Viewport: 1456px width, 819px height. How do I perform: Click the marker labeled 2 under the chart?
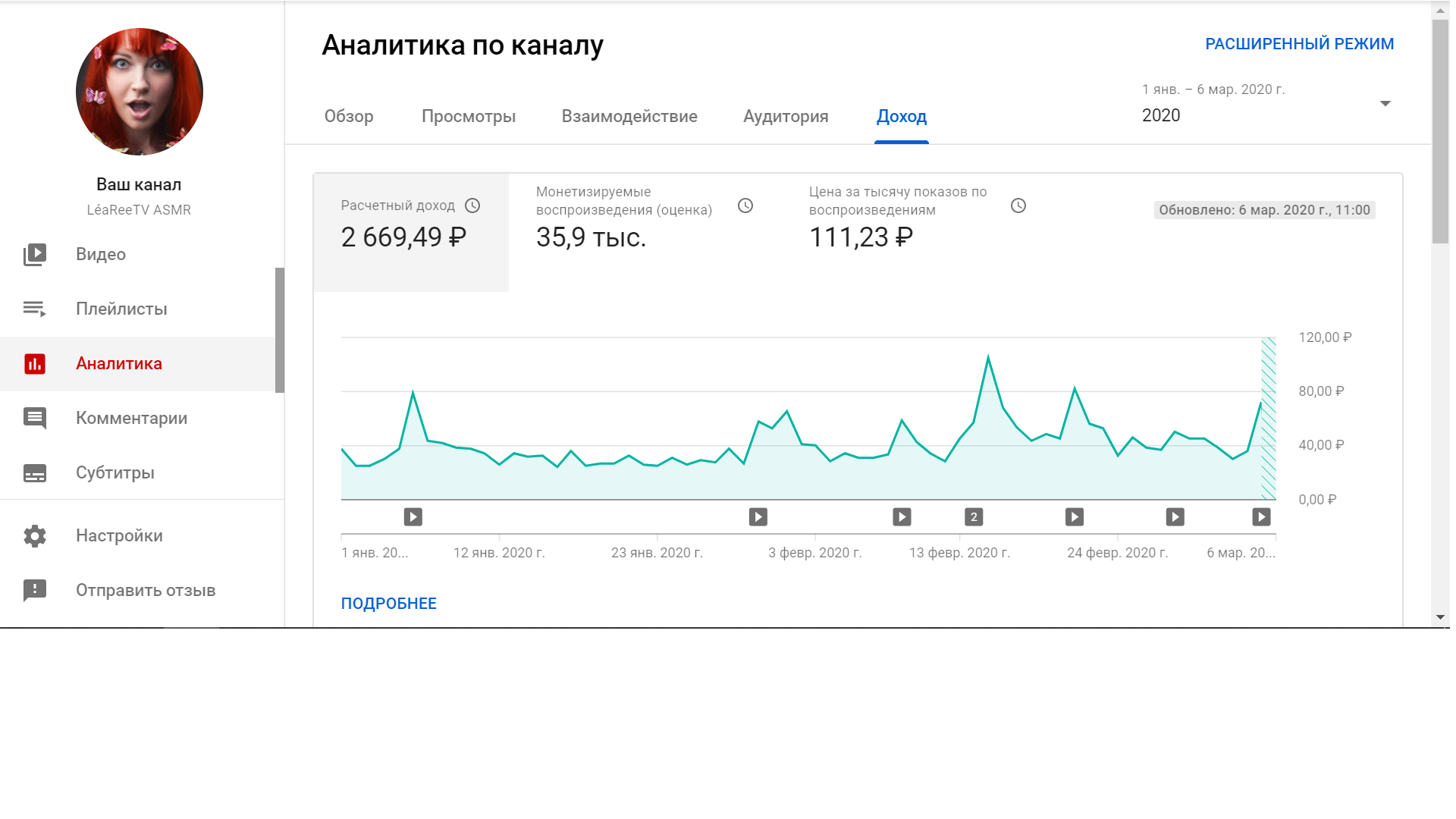click(x=974, y=516)
